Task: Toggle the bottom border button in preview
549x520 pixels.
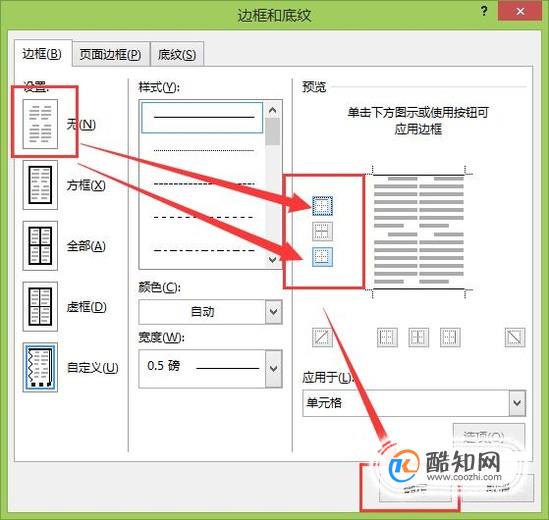Action: [322, 257]
